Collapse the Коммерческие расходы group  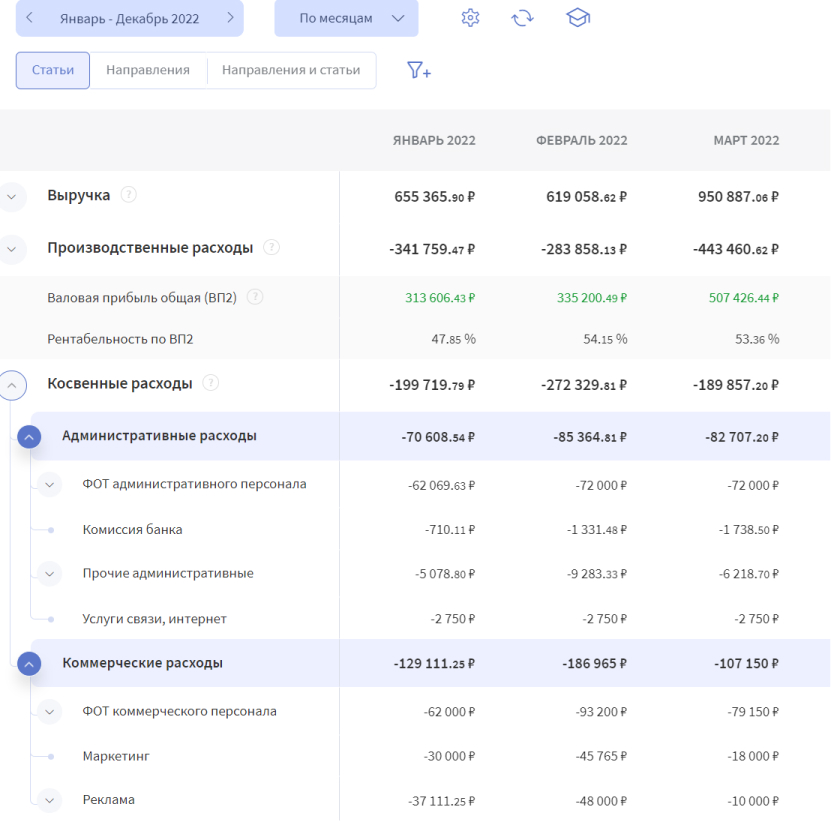[x=29, y=663]
